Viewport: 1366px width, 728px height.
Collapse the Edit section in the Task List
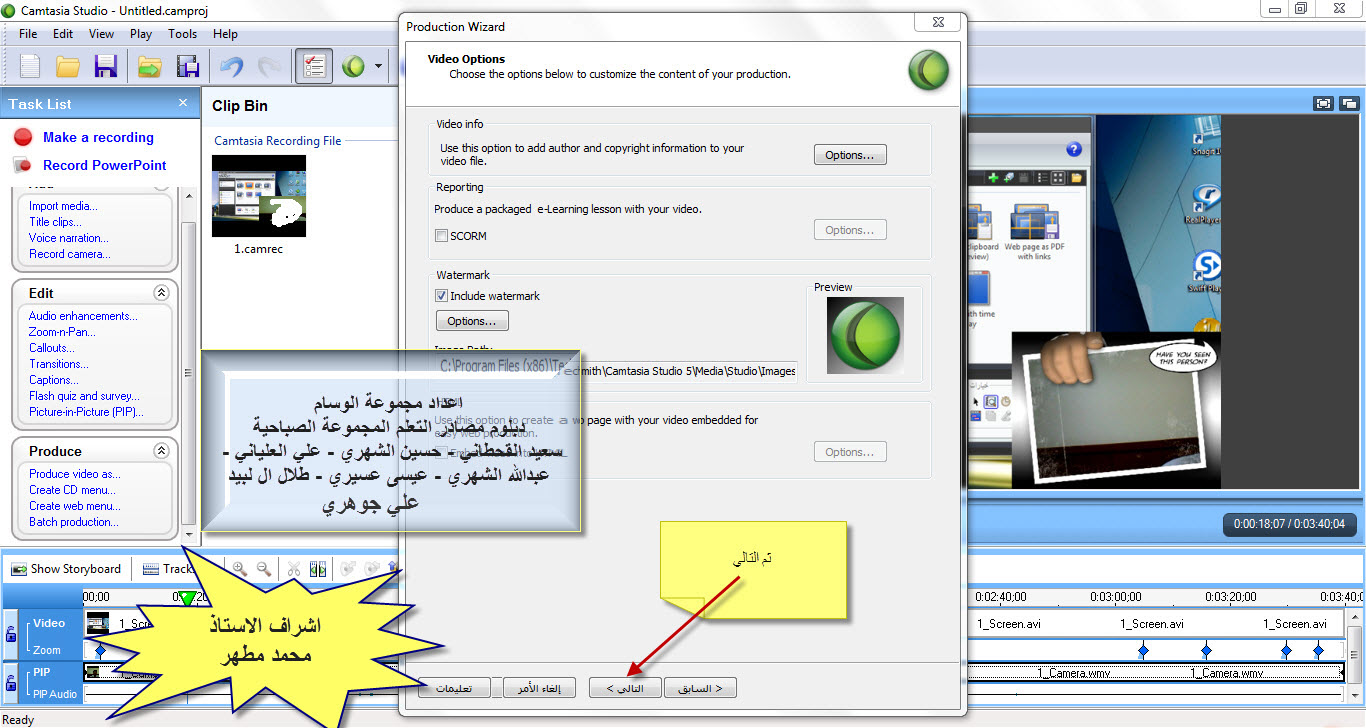(161, 293)
